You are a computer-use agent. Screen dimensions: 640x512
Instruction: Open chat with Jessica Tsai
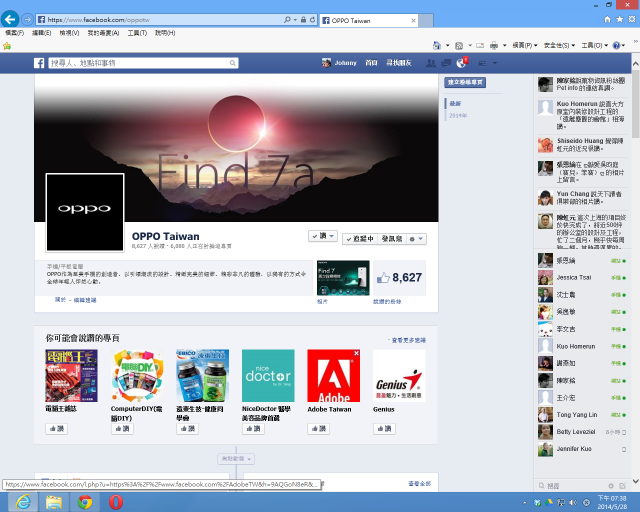(582, 278)
